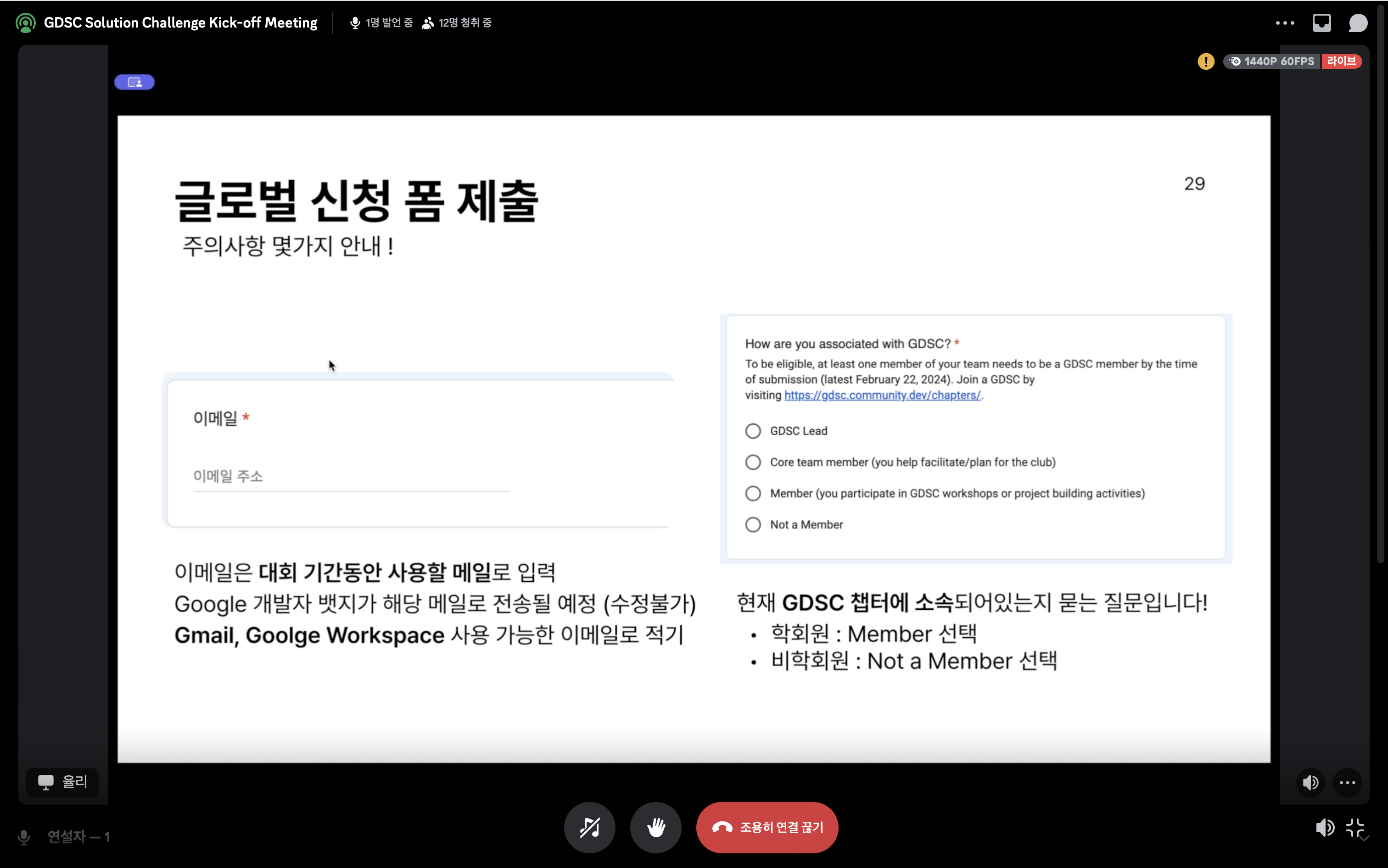The height and width of the screenshot is (868, 1388).
Task: Select the Core team member radio option
Action: [753, 462]
